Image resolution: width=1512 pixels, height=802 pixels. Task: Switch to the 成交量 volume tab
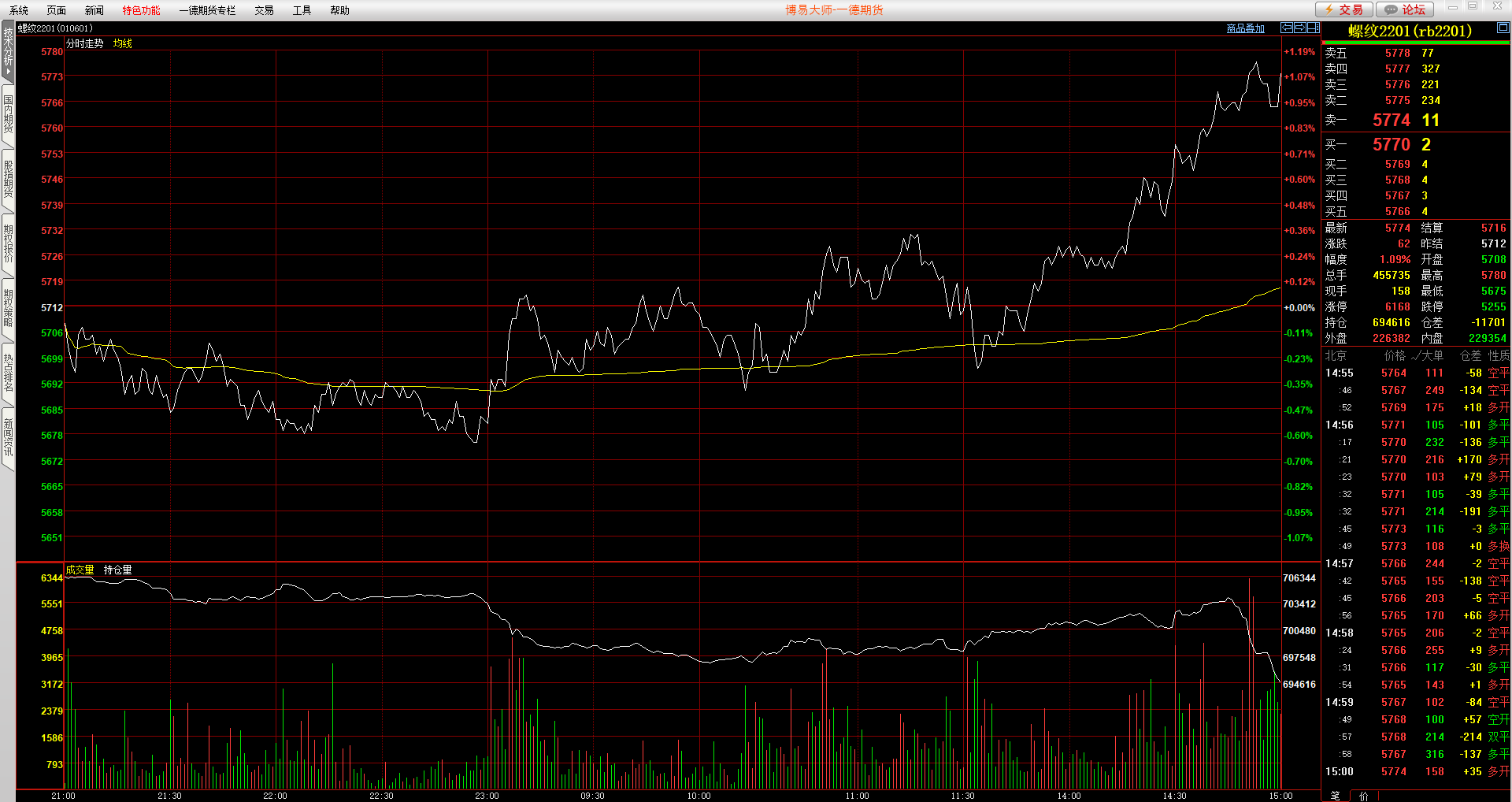[80, 570]
